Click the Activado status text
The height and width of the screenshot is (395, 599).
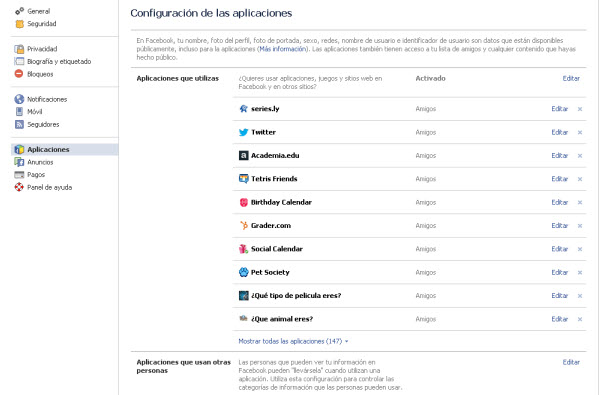click(x=430, y=78)
